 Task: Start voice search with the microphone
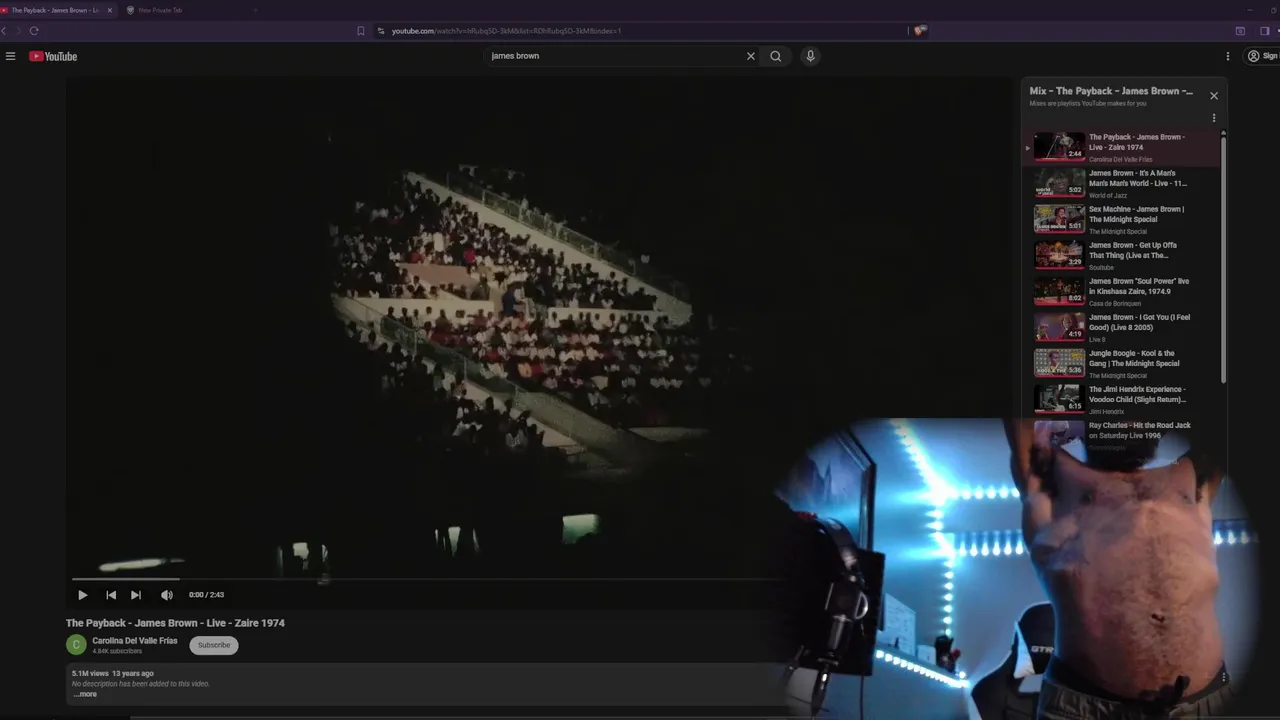pos(810,56)
